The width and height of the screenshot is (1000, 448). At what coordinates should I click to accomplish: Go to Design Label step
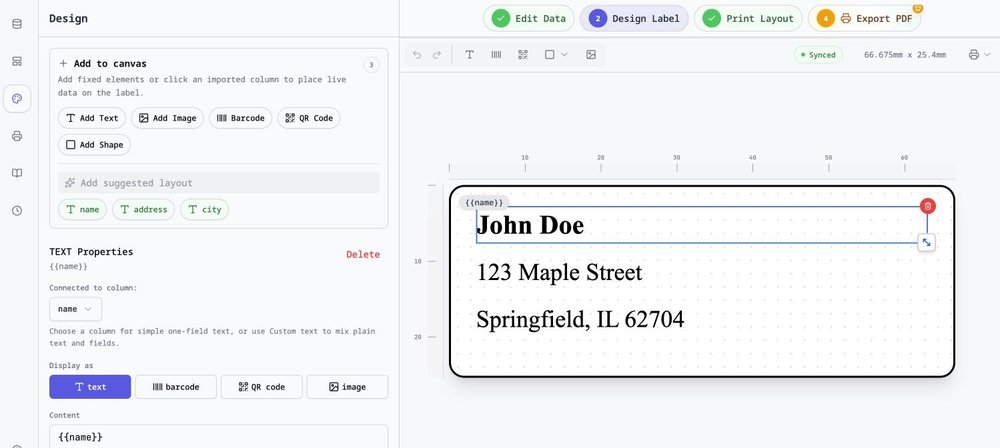coord(634,19)
